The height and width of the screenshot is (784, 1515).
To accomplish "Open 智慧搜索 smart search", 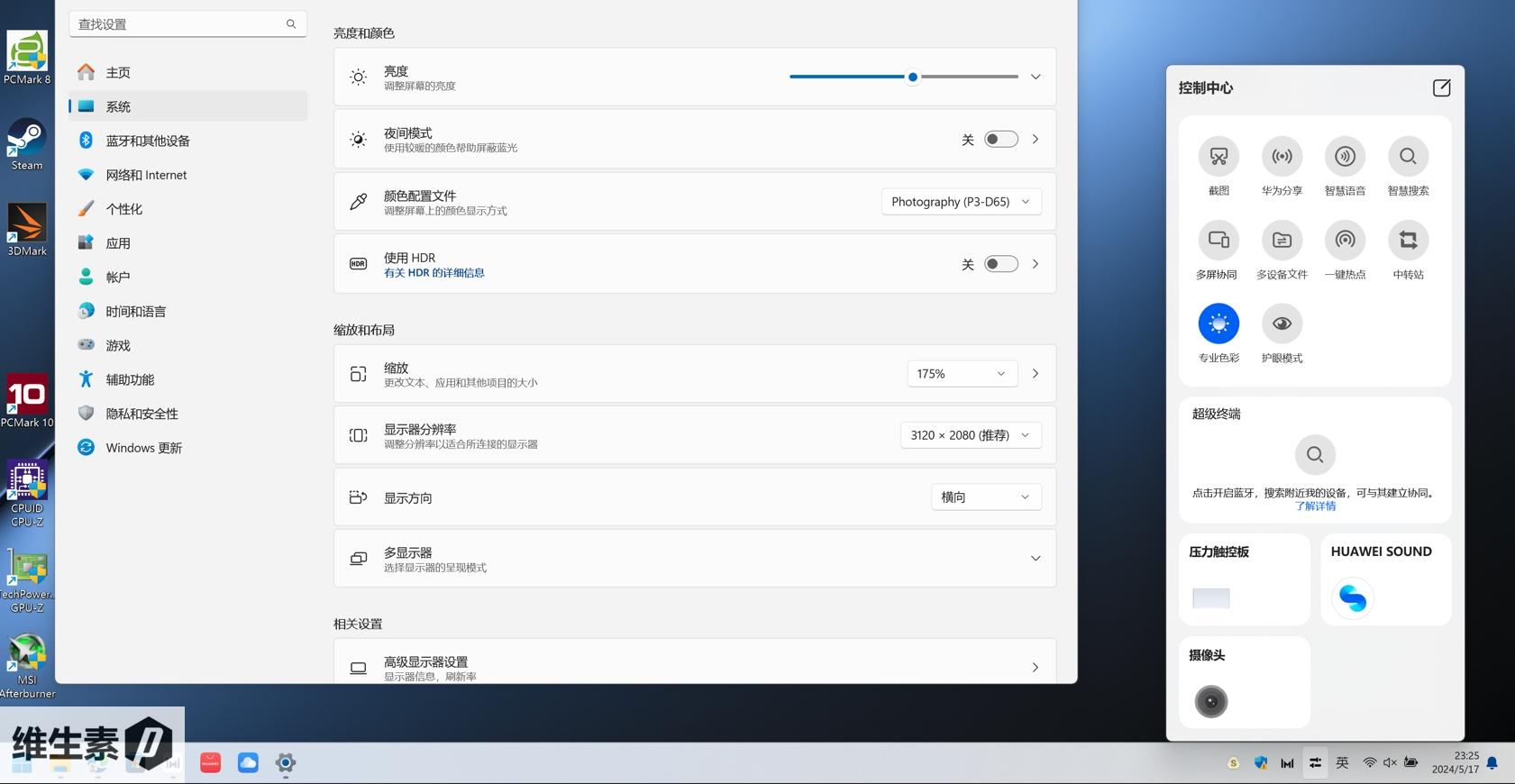I will (x=1408, y=157).
